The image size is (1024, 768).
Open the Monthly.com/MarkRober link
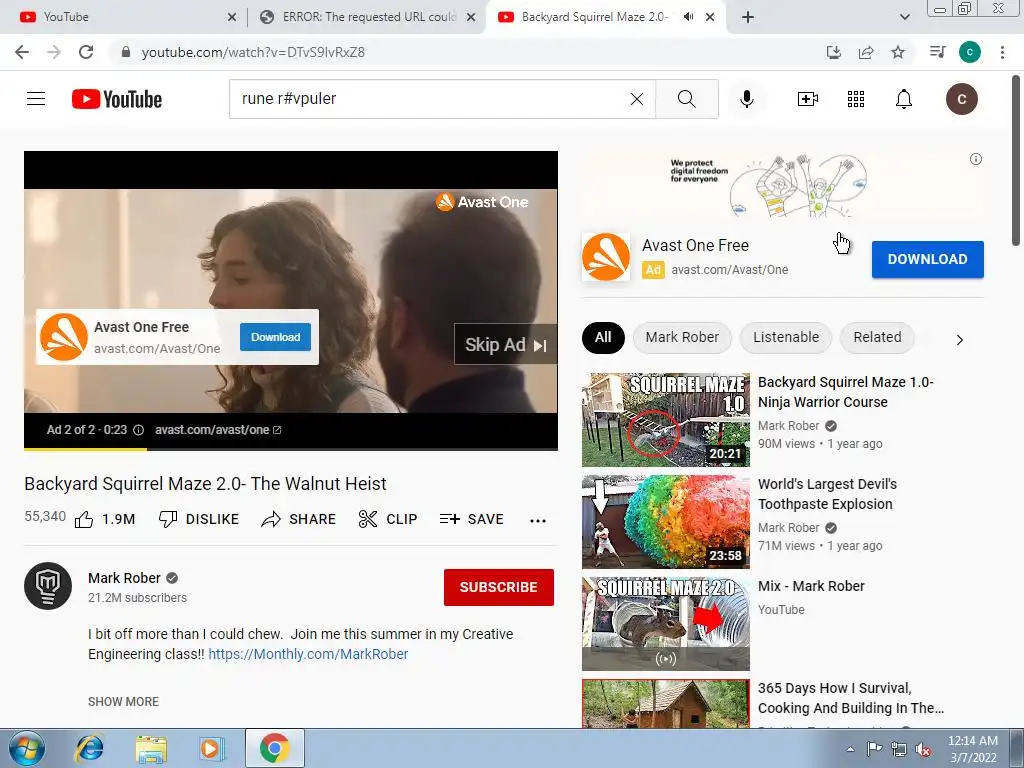[308, 654]
